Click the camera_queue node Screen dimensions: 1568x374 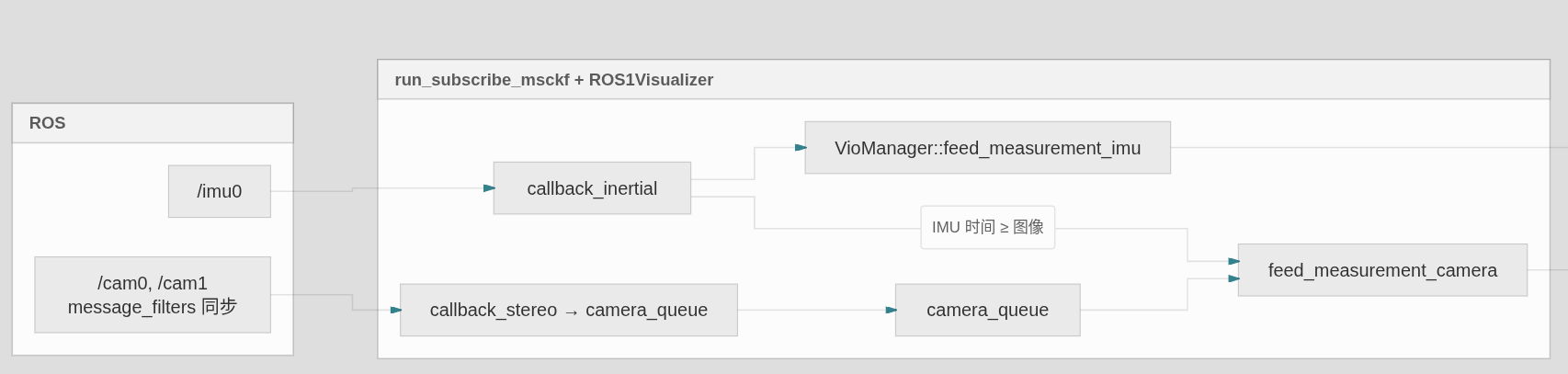click(988, 310)
